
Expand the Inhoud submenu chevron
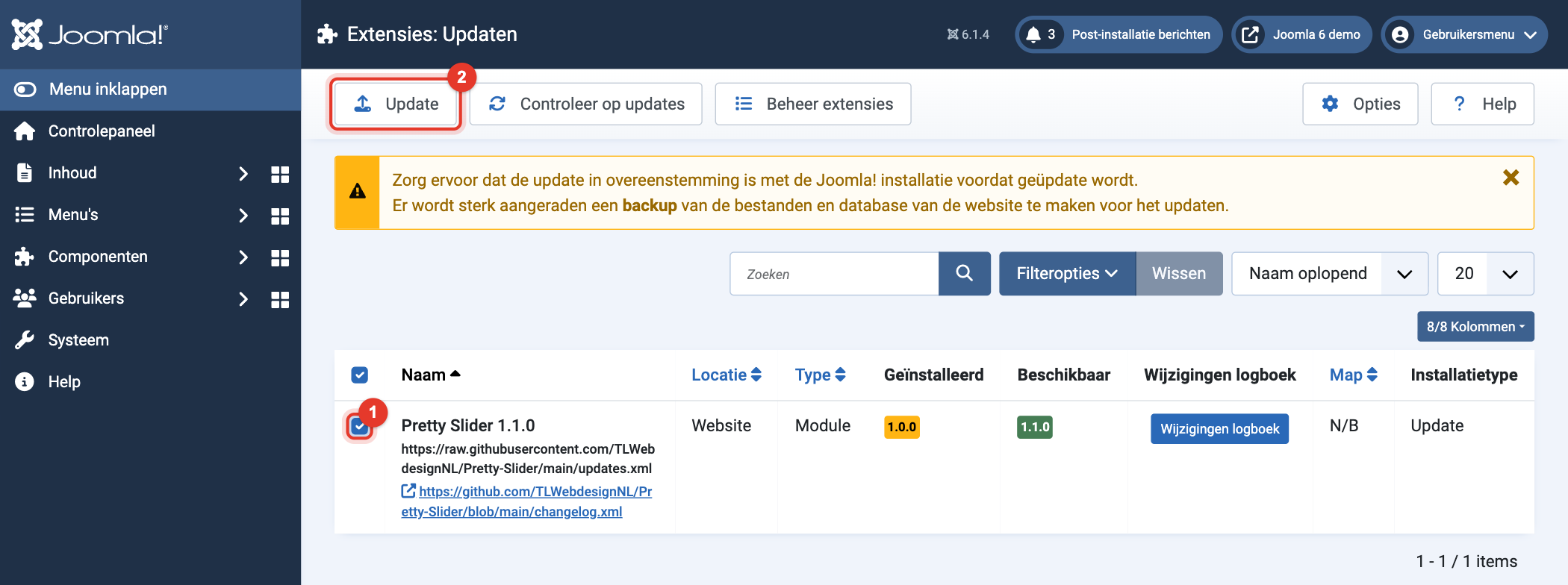coord(243,174)
